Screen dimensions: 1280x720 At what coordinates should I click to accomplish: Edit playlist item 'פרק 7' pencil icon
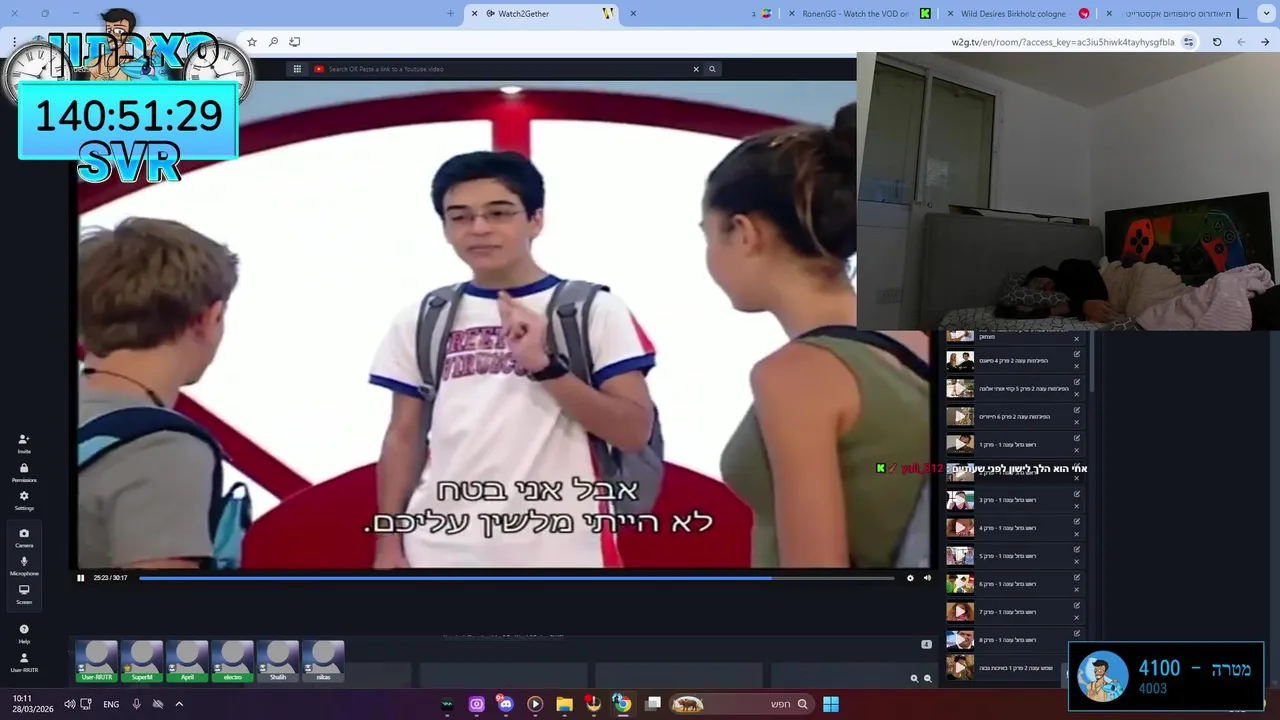[x=1077, y=606]
